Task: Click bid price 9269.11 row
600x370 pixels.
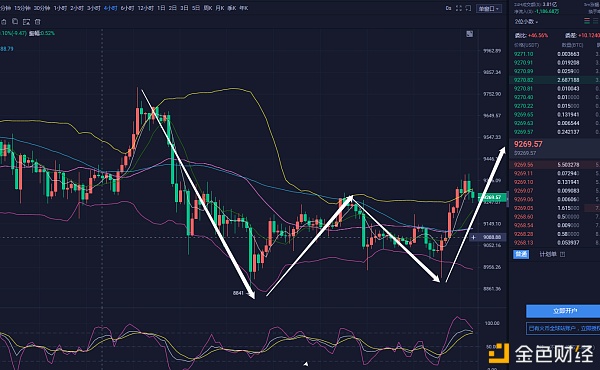Action: click(x=554, y=173)
